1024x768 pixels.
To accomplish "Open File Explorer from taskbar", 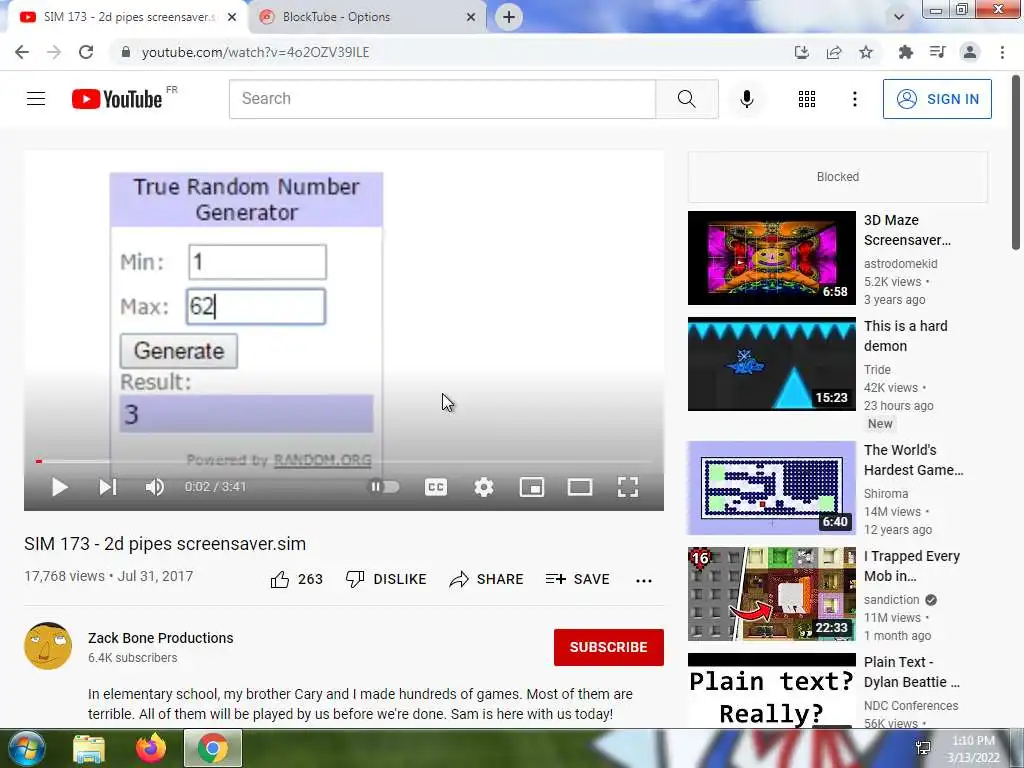I will tap(89, 749).
